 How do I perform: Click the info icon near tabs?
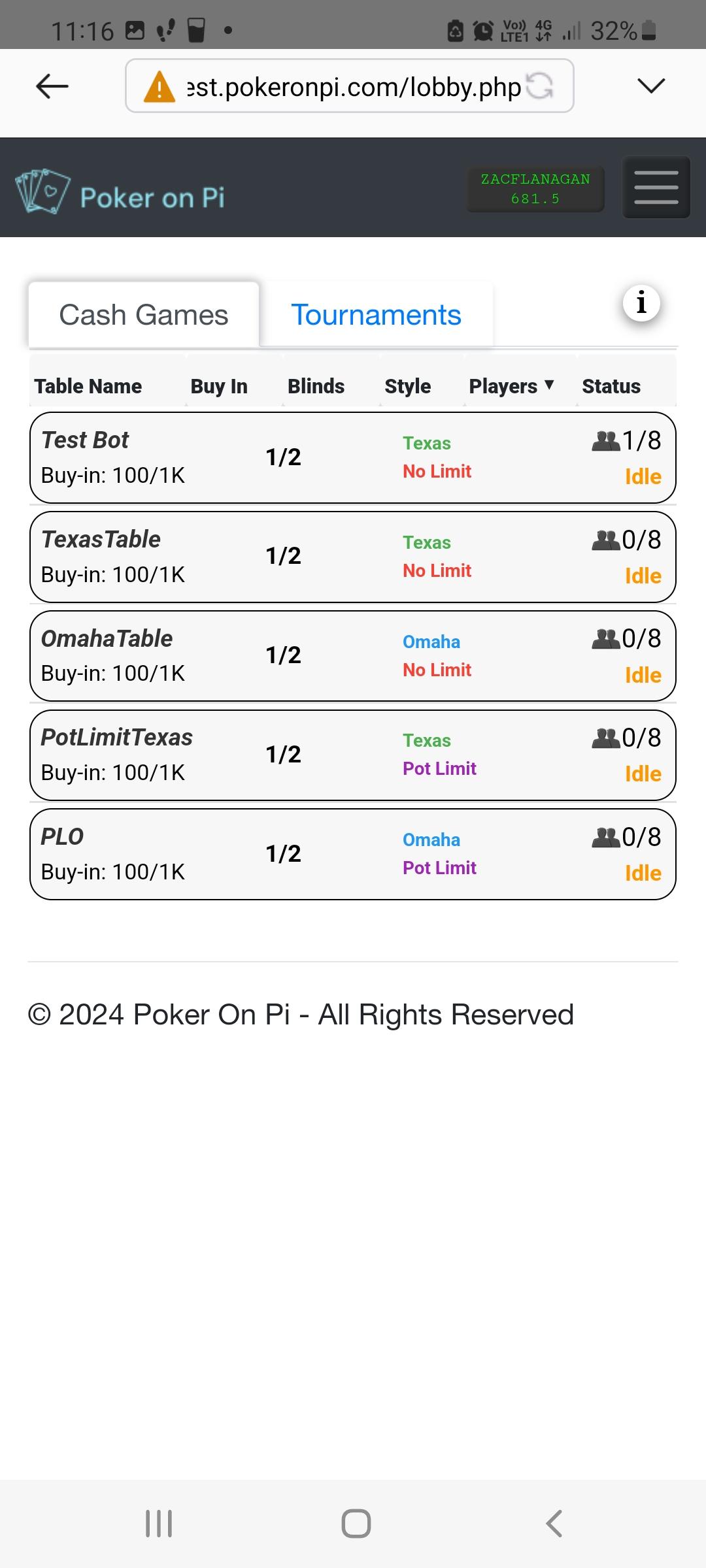click(641, 303)
